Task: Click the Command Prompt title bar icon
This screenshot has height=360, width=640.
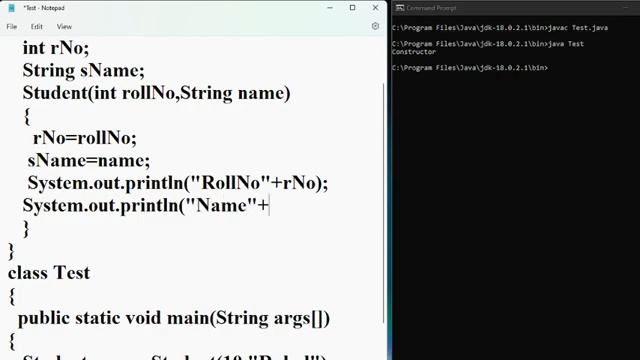Action: (400, 8)
